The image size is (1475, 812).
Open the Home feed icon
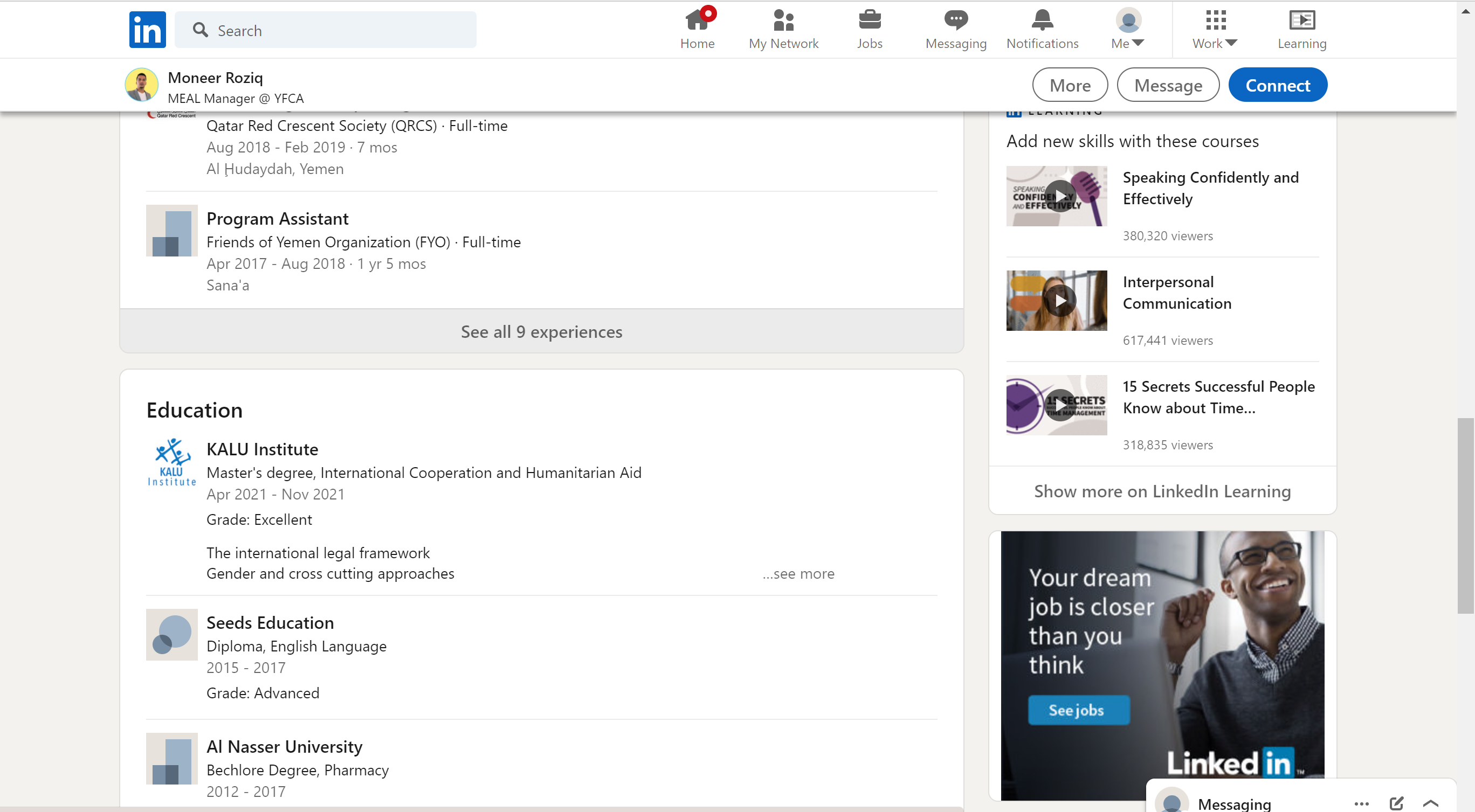pyautogui.click(x=697, y=21)
